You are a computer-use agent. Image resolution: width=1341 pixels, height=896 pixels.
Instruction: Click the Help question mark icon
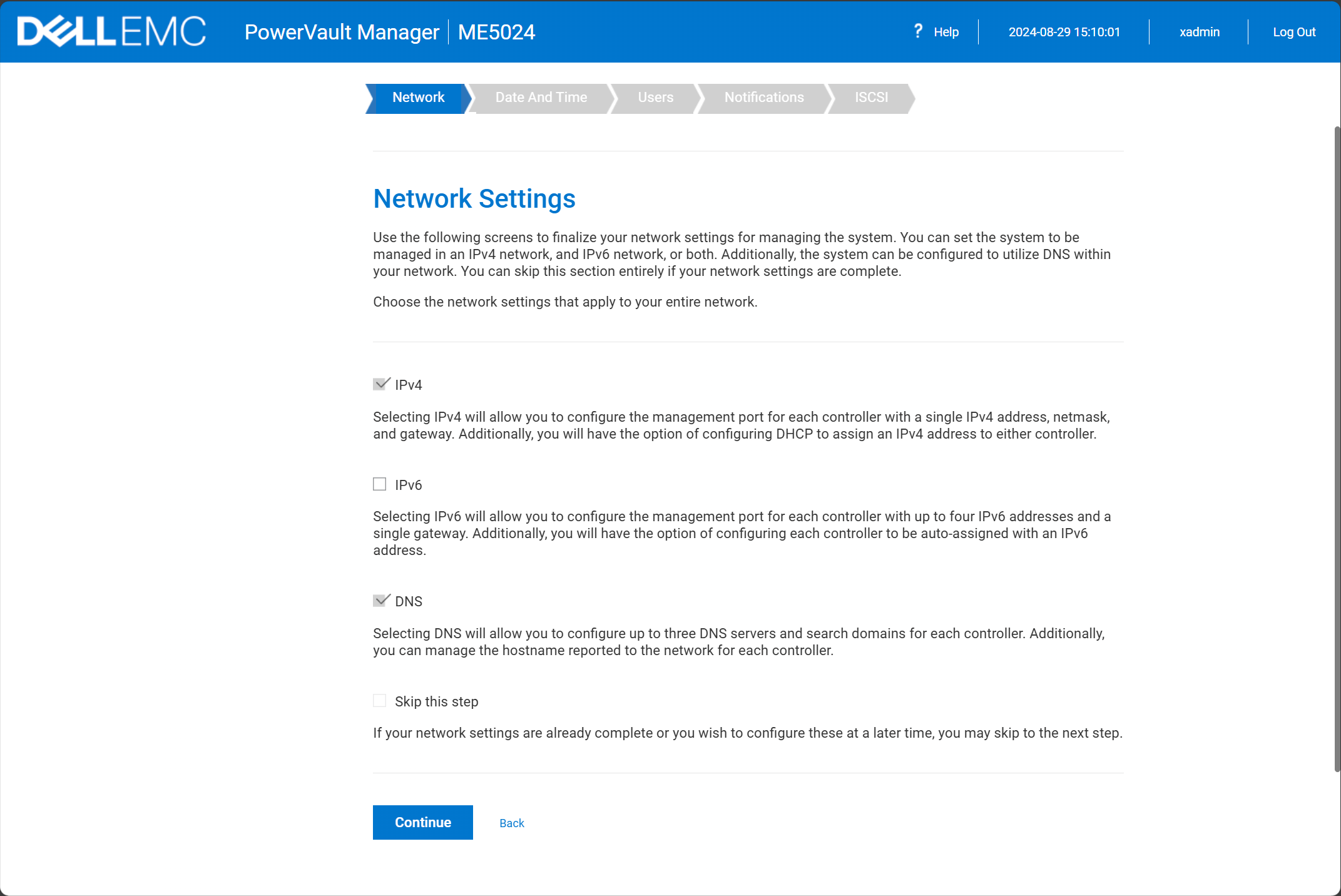click(x=917, y=31)
